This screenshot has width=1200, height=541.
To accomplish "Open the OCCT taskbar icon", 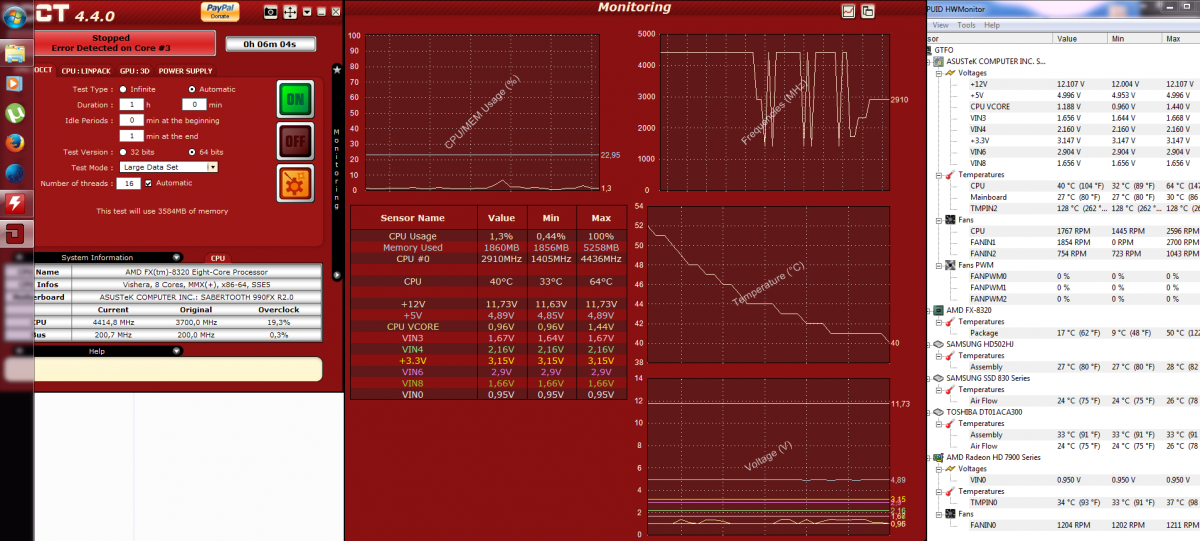I will (x=14, y=235).
